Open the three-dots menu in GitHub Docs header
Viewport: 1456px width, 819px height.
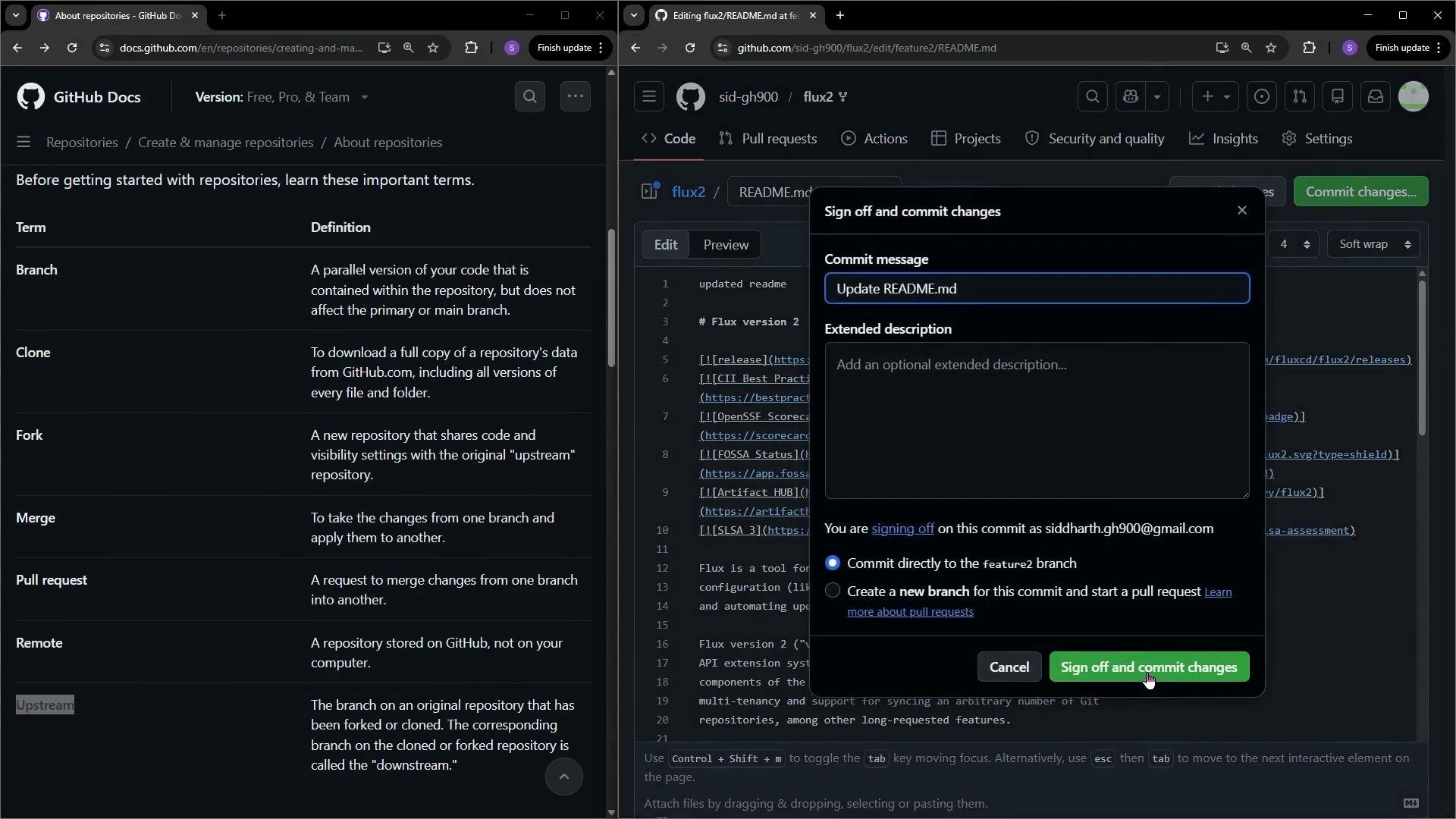576,96
